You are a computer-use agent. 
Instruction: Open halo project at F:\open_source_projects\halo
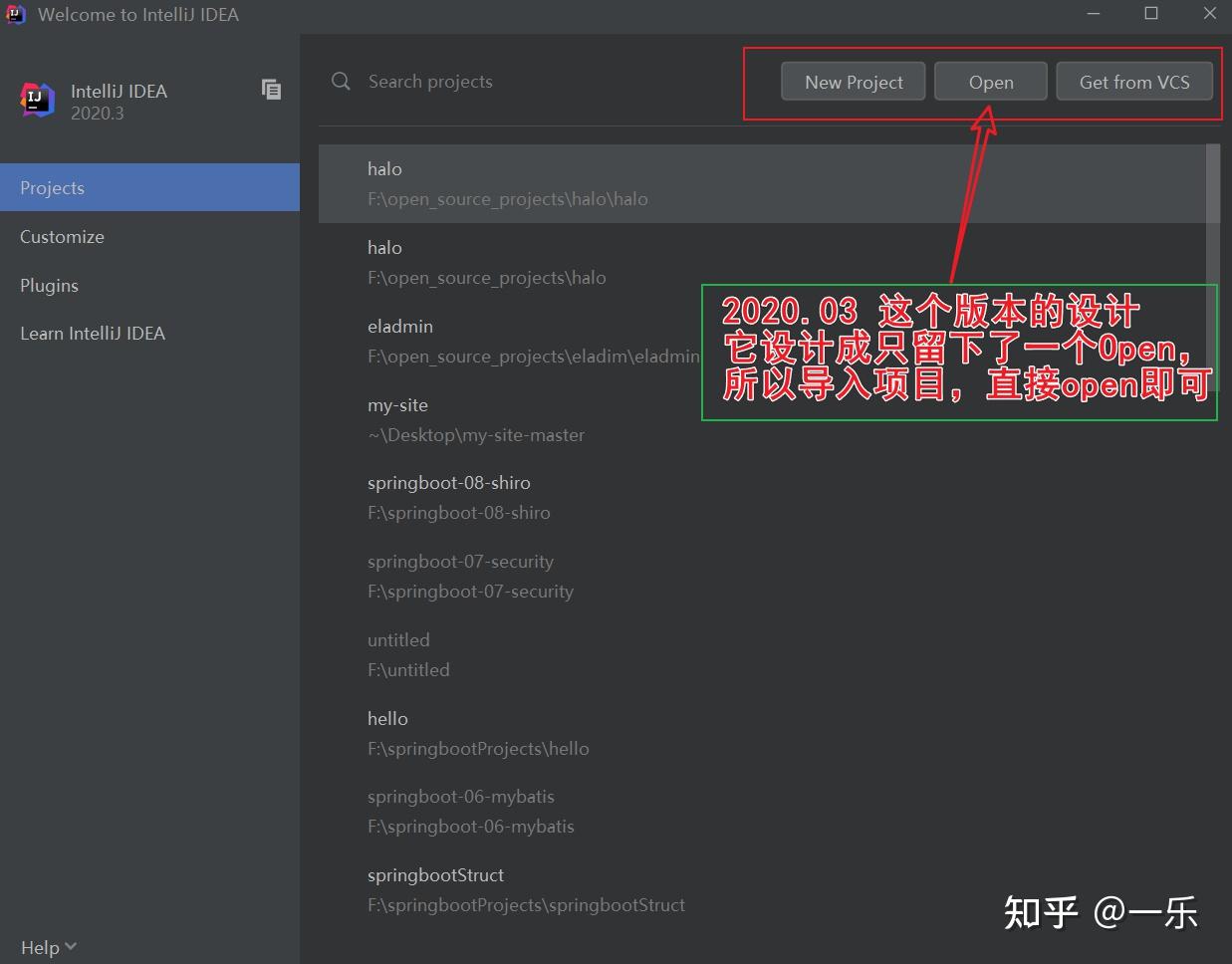coord(762,262)
